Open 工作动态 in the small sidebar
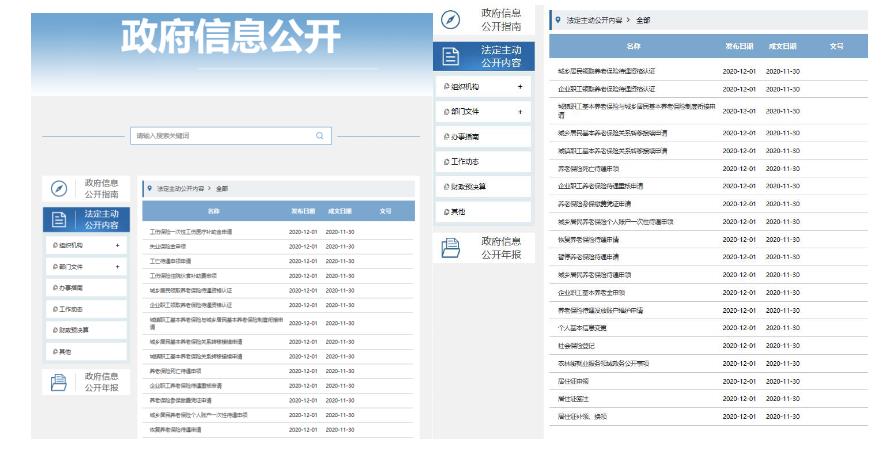 72,309
